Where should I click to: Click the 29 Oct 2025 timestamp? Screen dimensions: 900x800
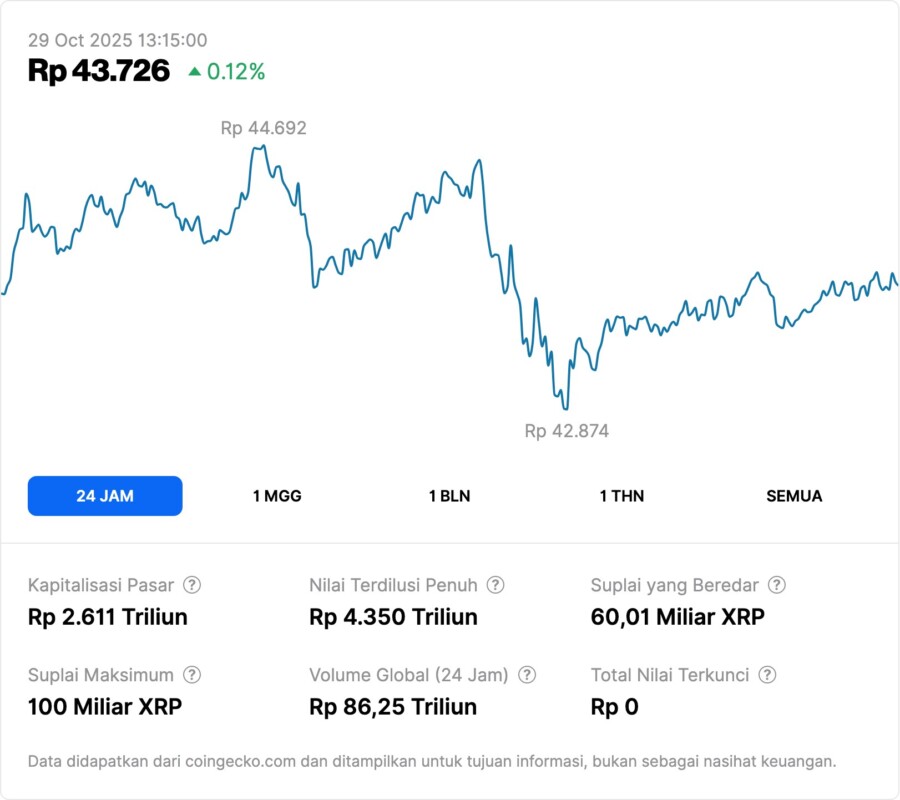117,40
